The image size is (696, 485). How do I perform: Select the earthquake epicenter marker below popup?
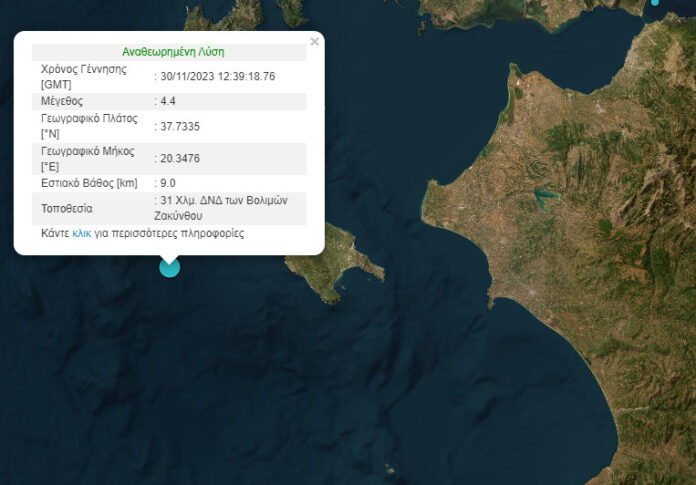click(x=170, y=268)
